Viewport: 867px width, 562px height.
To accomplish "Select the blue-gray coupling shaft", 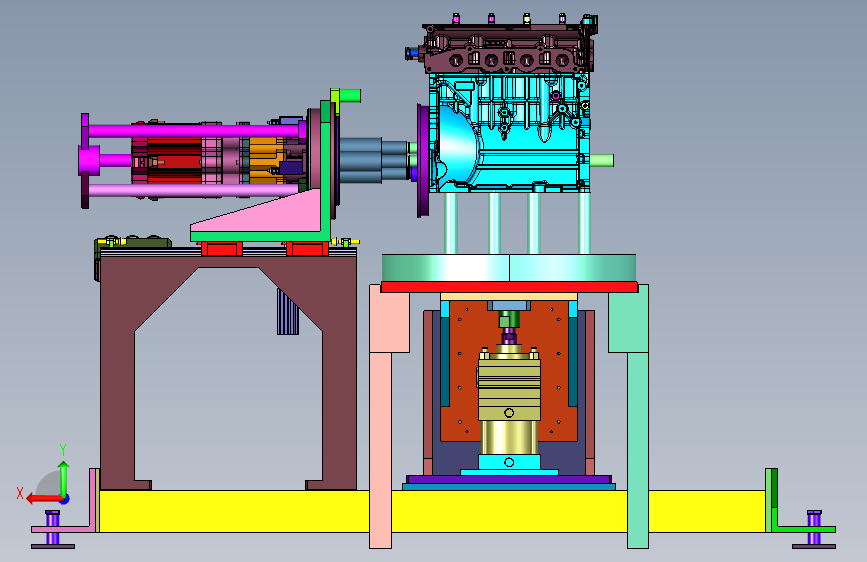I will pos(373,160).
